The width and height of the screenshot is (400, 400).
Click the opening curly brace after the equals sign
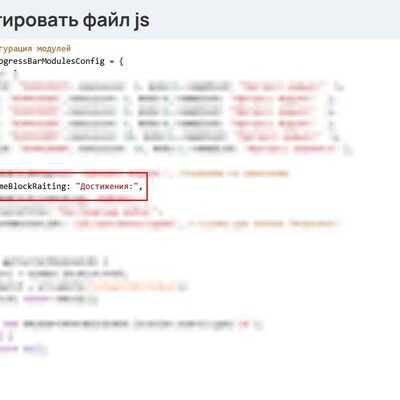pos(121,62)
